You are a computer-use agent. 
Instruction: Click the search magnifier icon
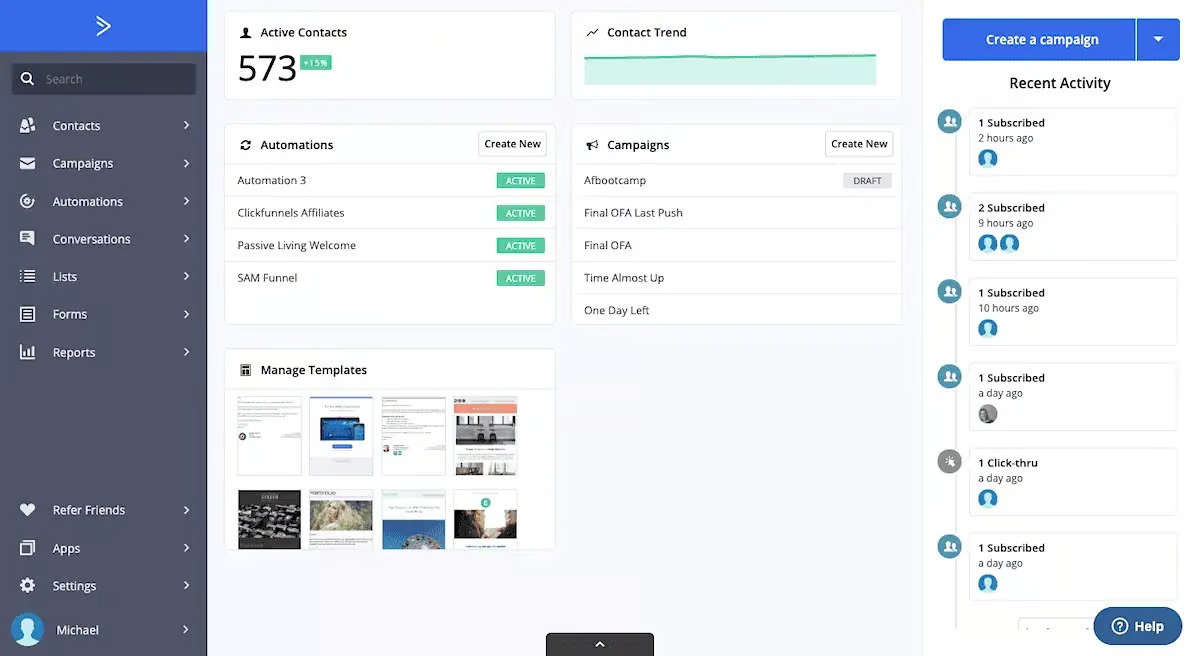29,77
